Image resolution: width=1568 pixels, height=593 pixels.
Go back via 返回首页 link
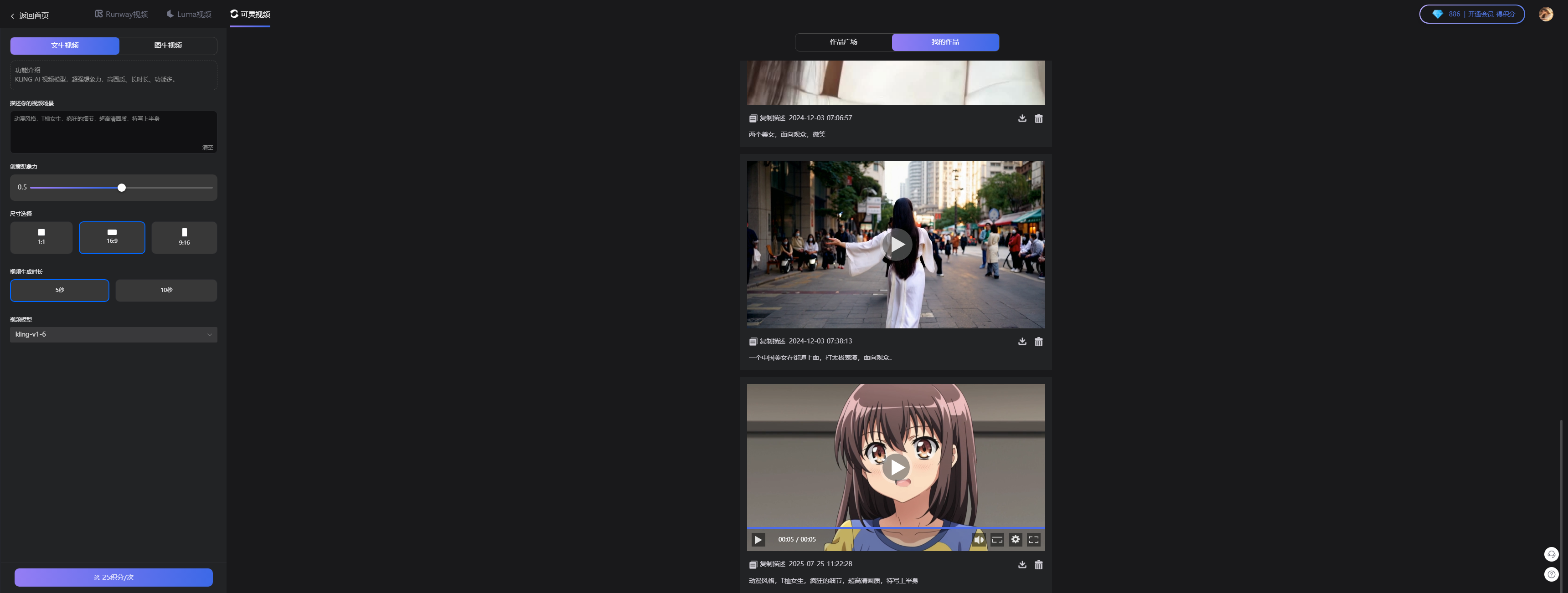29,15
